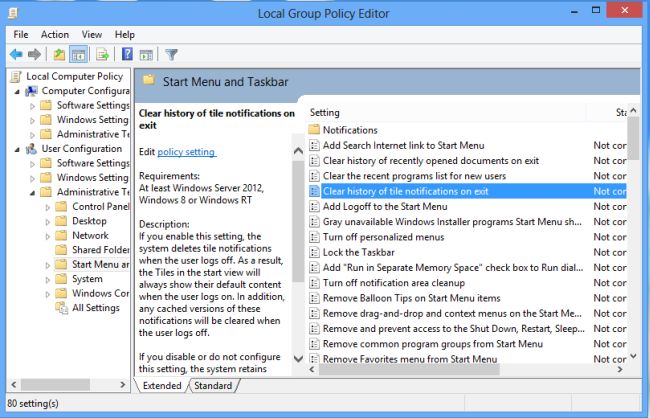Switch to the Standard tab
The image size is (650, 418).
click(x=213, y=386)
